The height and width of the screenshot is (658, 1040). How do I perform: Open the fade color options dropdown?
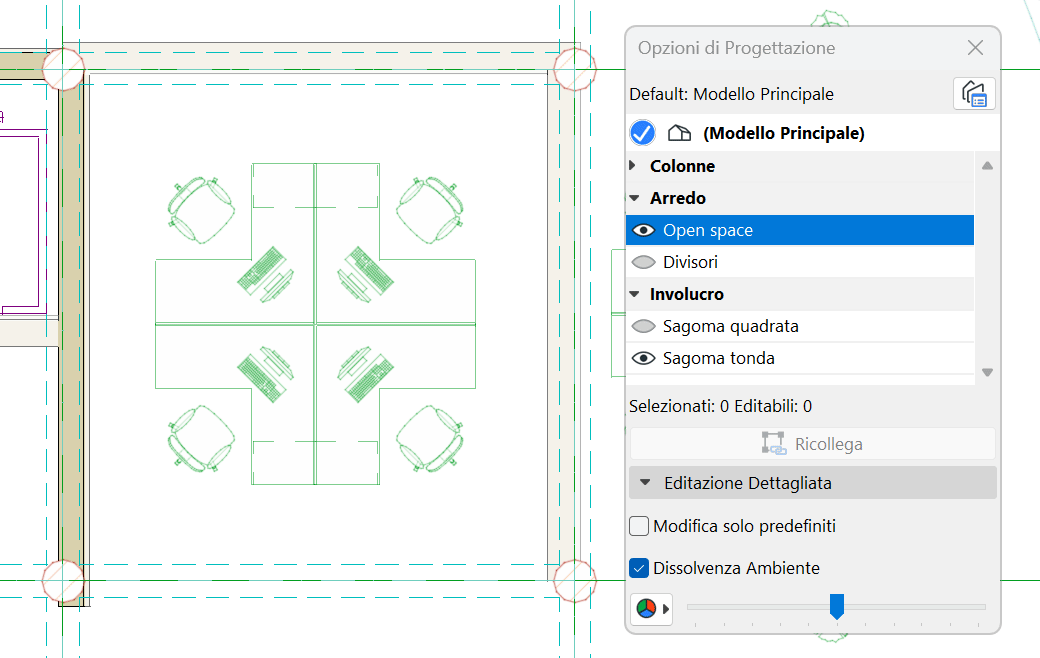[652, 608]
